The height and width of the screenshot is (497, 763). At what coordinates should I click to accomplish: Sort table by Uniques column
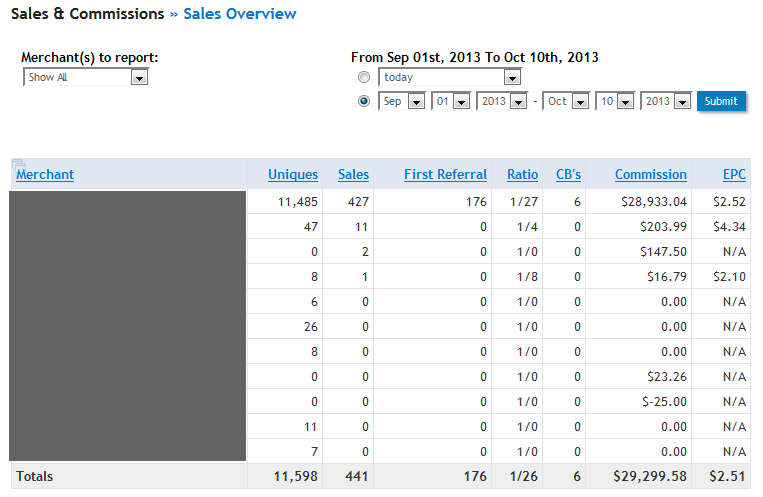click(x=293, y=174)
